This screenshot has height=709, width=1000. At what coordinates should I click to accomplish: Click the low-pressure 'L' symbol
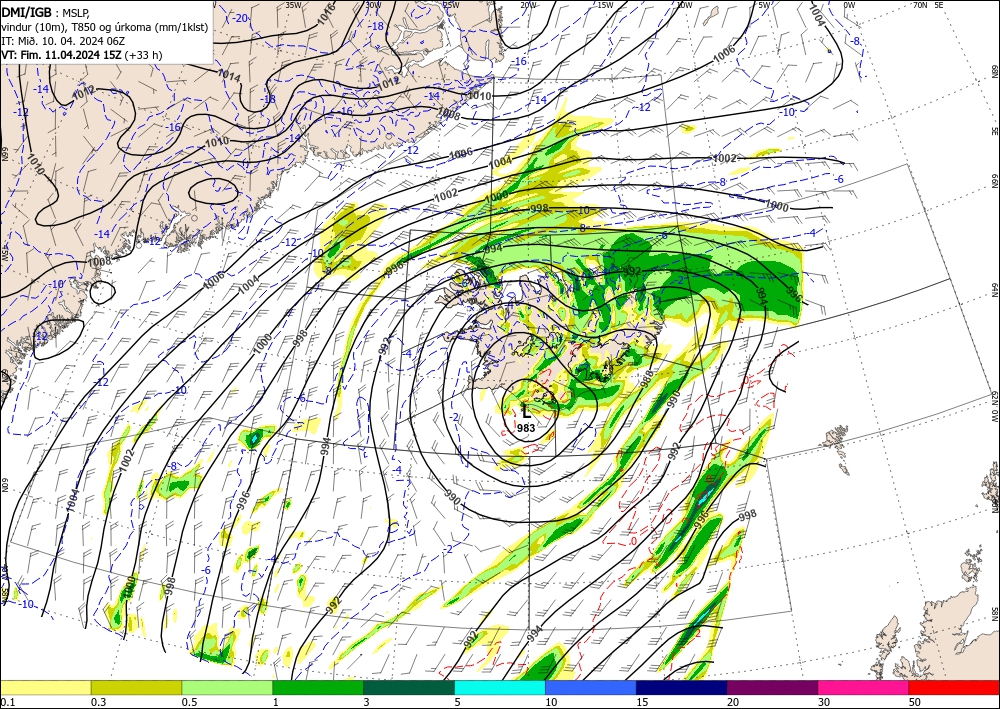click(x=526, y=411)
